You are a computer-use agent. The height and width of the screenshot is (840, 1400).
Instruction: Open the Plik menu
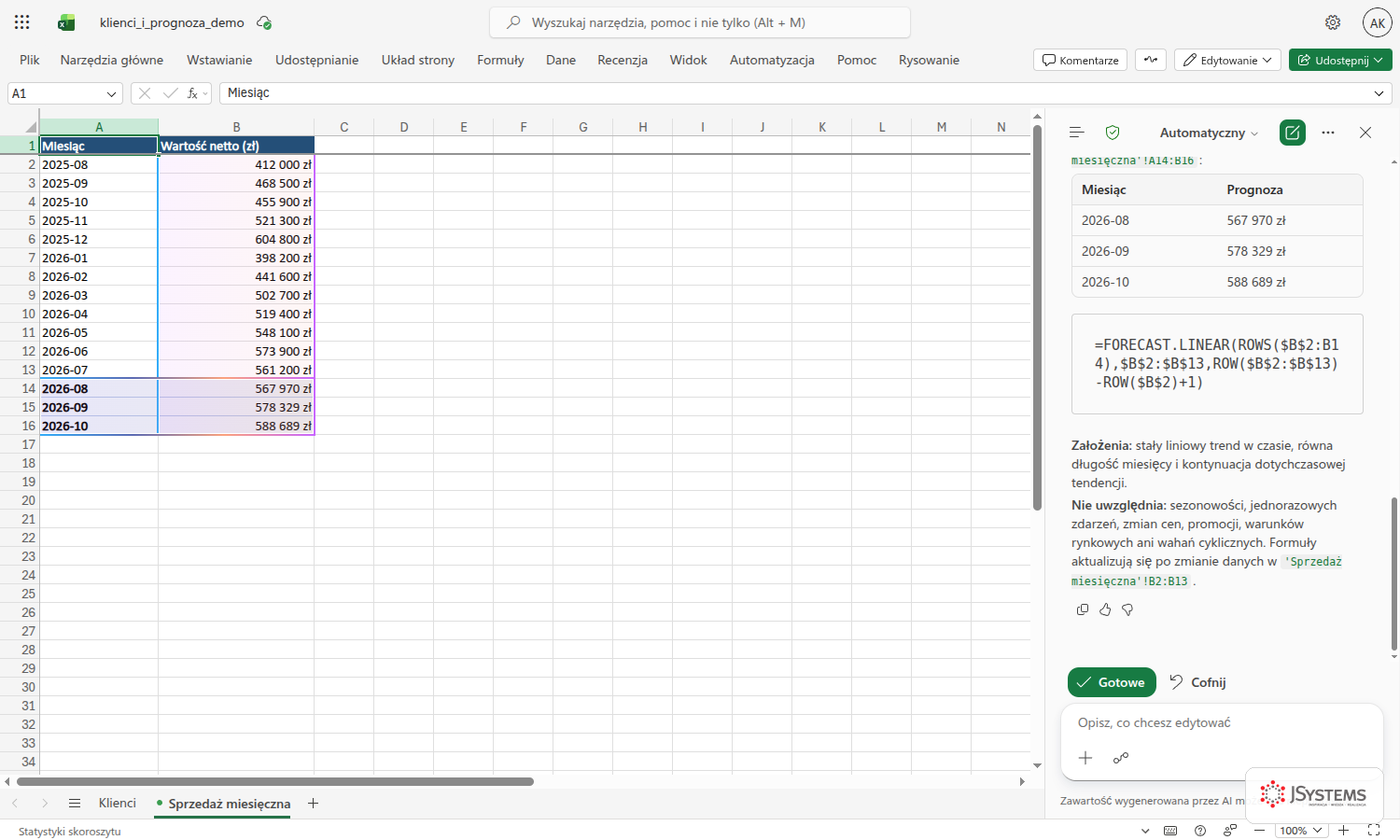point(30,60)
